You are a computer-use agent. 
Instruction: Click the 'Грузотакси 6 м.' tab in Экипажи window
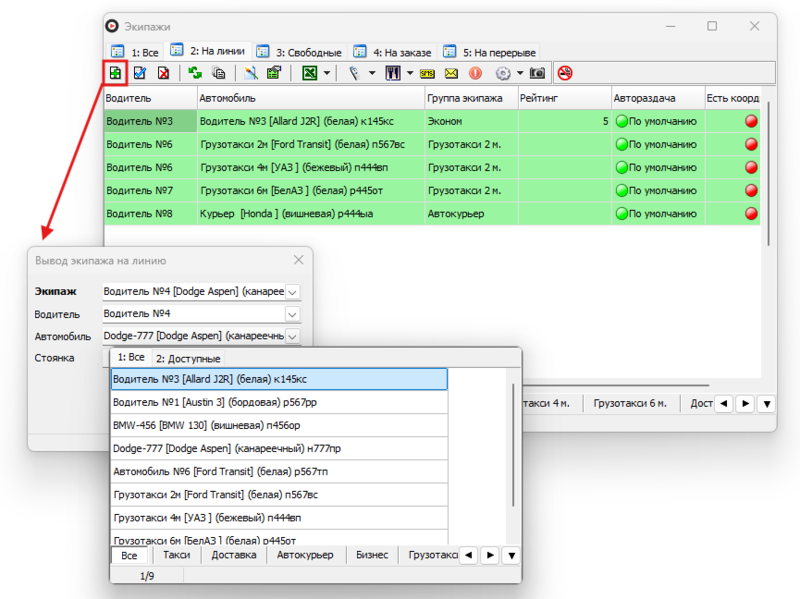630,403
